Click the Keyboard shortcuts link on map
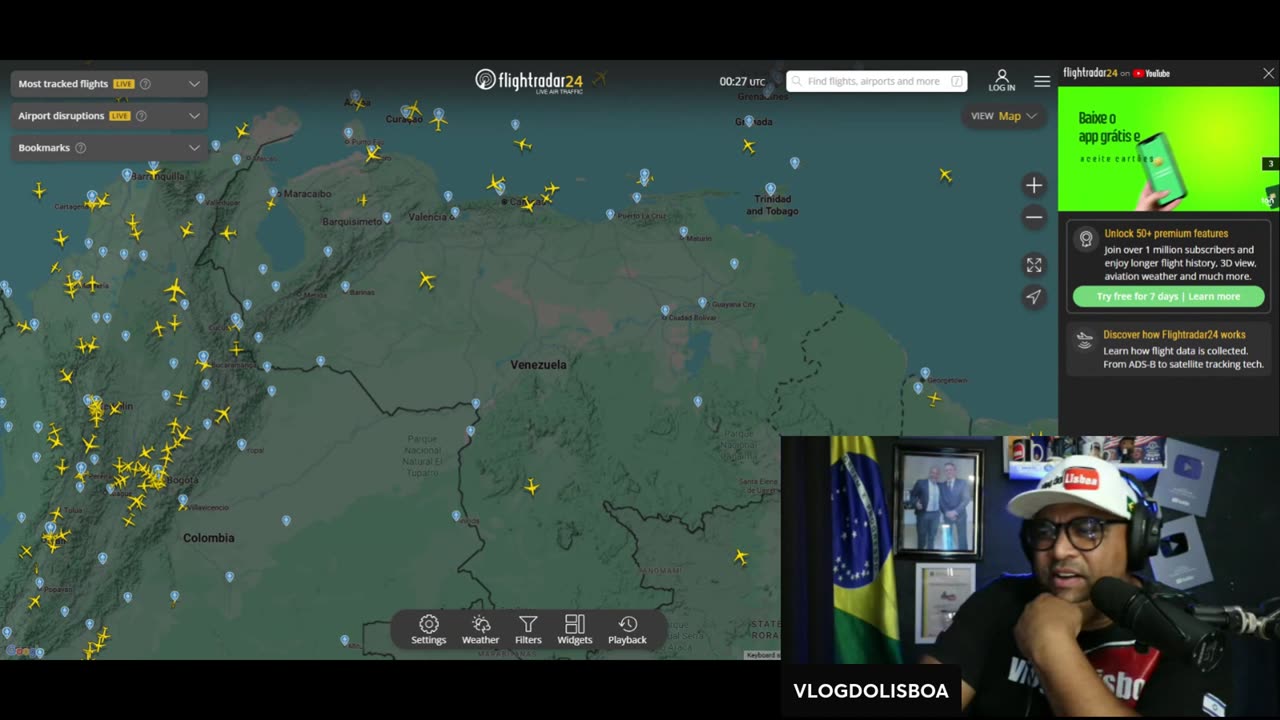Screen dimensions: 1280x720 [x=762, y=655]
